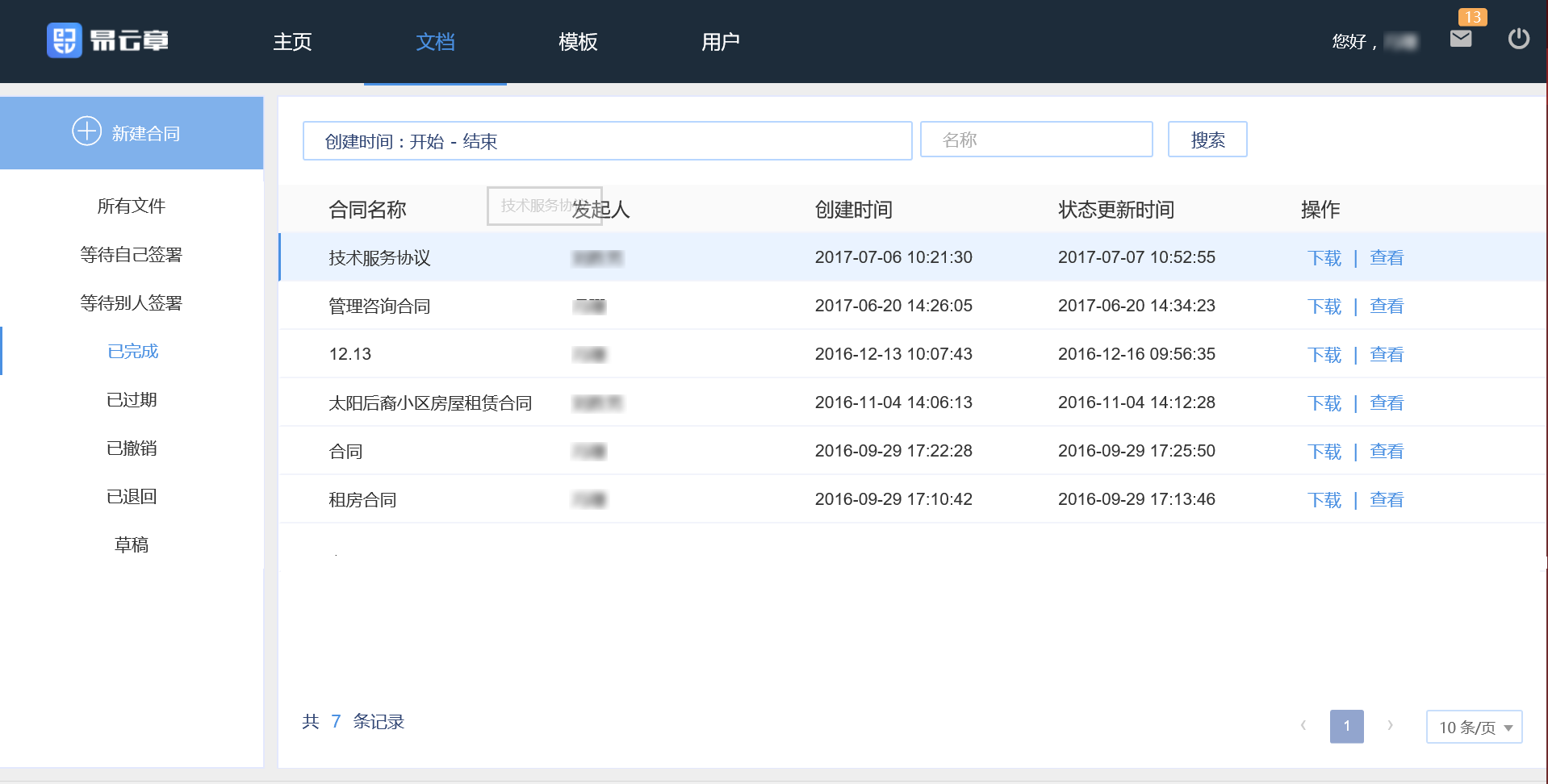This screenshot has height=784, width=1548.
Task: Open the 创建时间 date range picker
Action: 607,141
